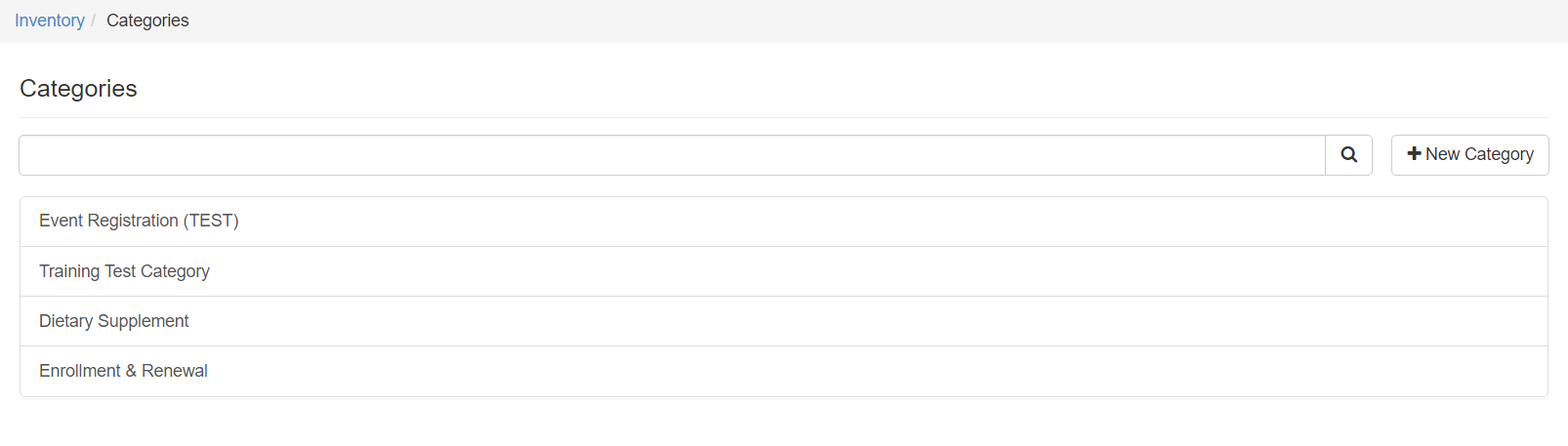This screenshot has height=446, width=1568.
Task: Click the blue Inventory text in breadcrumb
Action: click(50, 20)
